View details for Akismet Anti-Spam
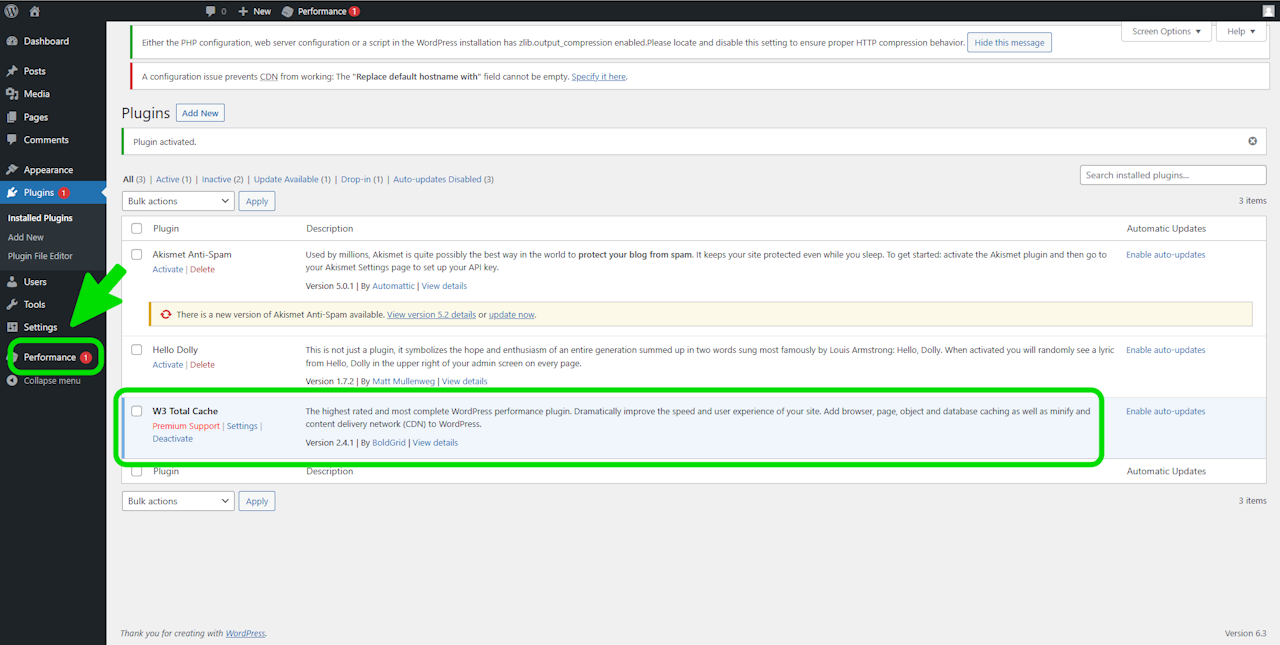Viewport: 1280px width, 645px height. [x=444, y=286]
